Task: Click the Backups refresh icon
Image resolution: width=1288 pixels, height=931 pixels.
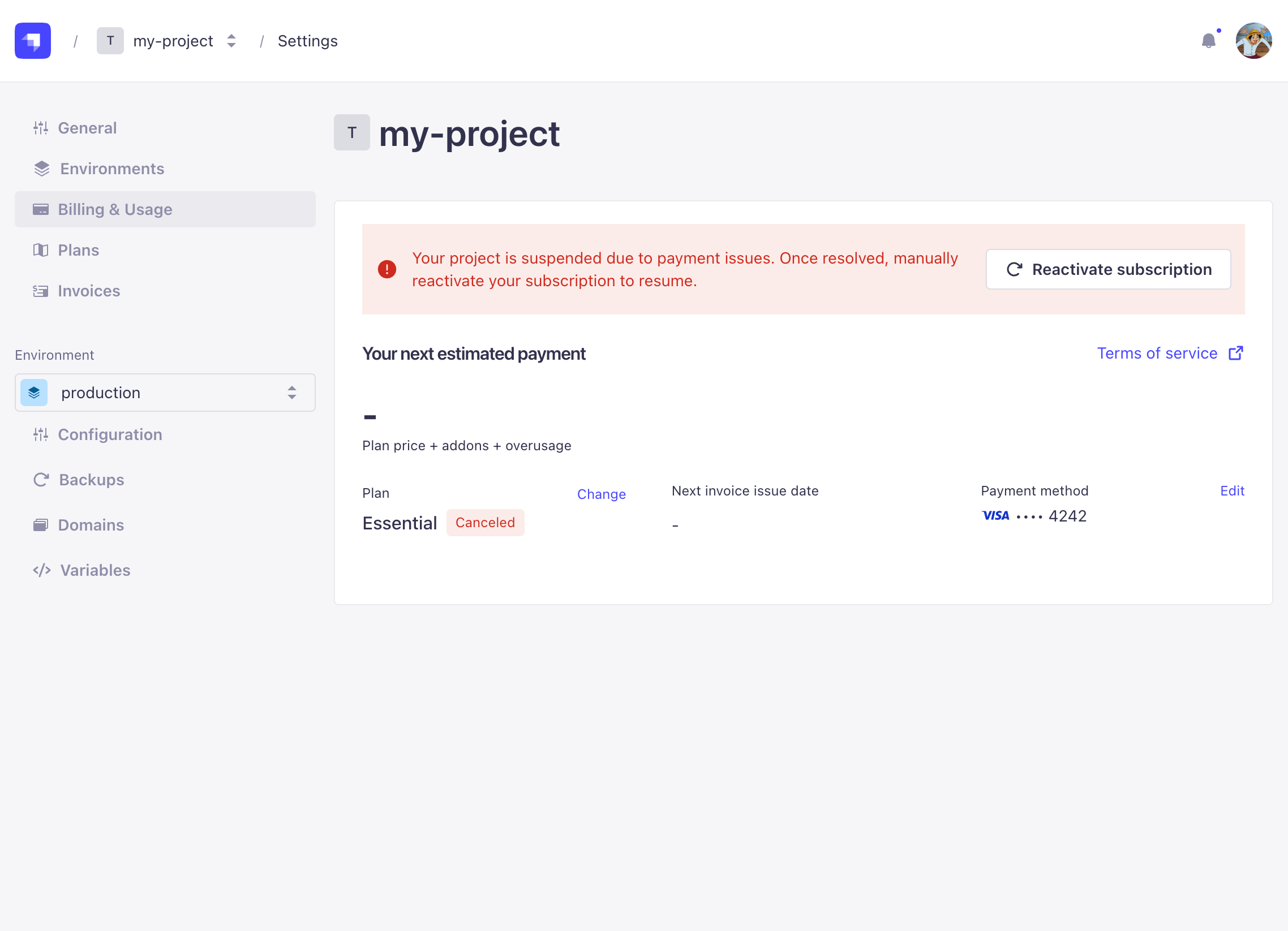Action: (41, 480)
